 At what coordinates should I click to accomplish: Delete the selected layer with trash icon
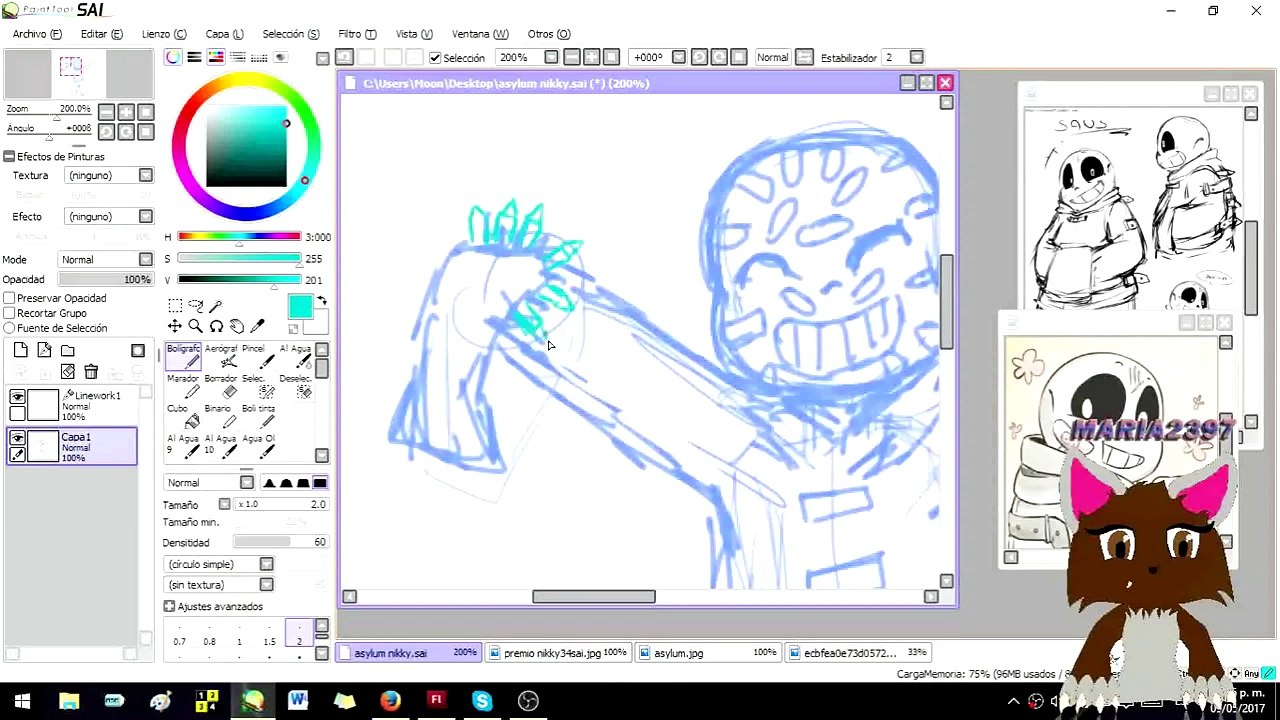tap(91, 372)
